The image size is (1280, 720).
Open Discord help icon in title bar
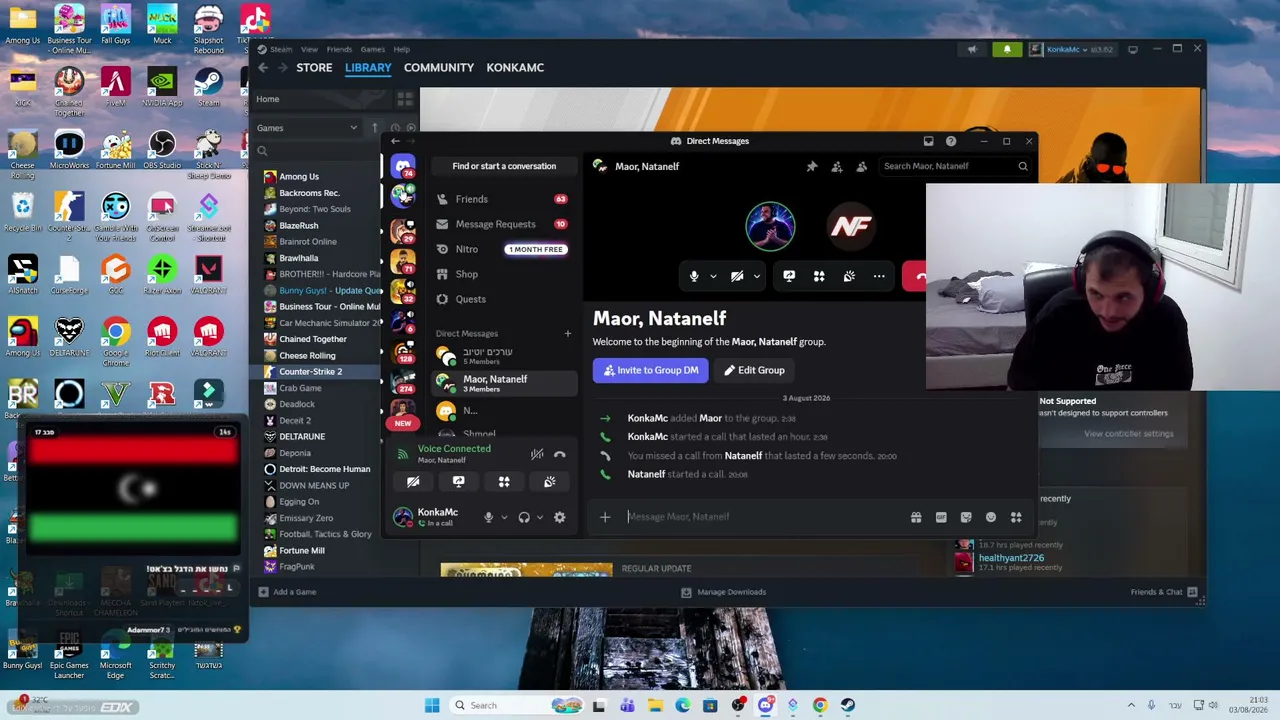pos(951,141)
